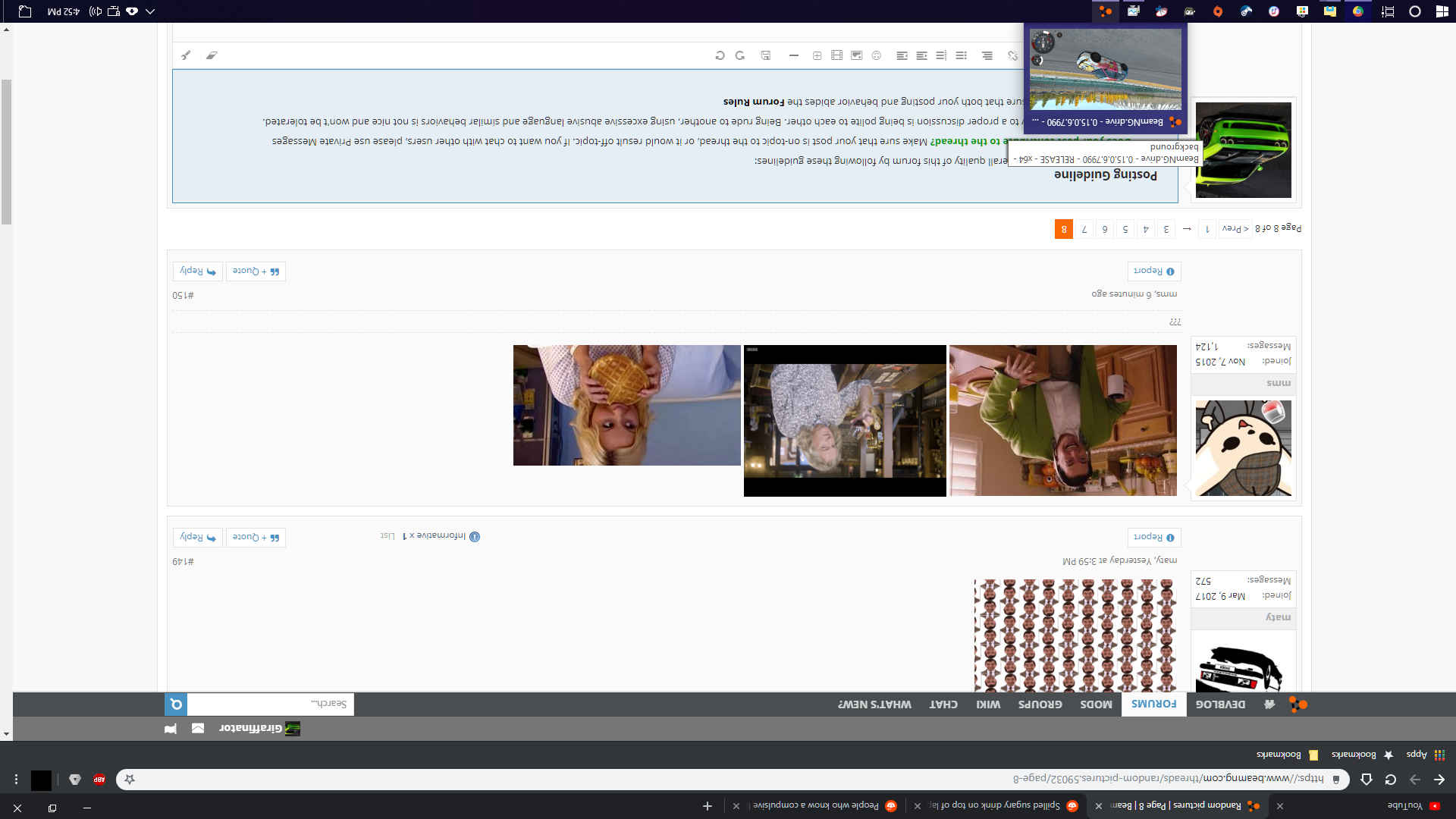Click the browser reload icon
1456x819 pixels.
(x=1390, y=780)
